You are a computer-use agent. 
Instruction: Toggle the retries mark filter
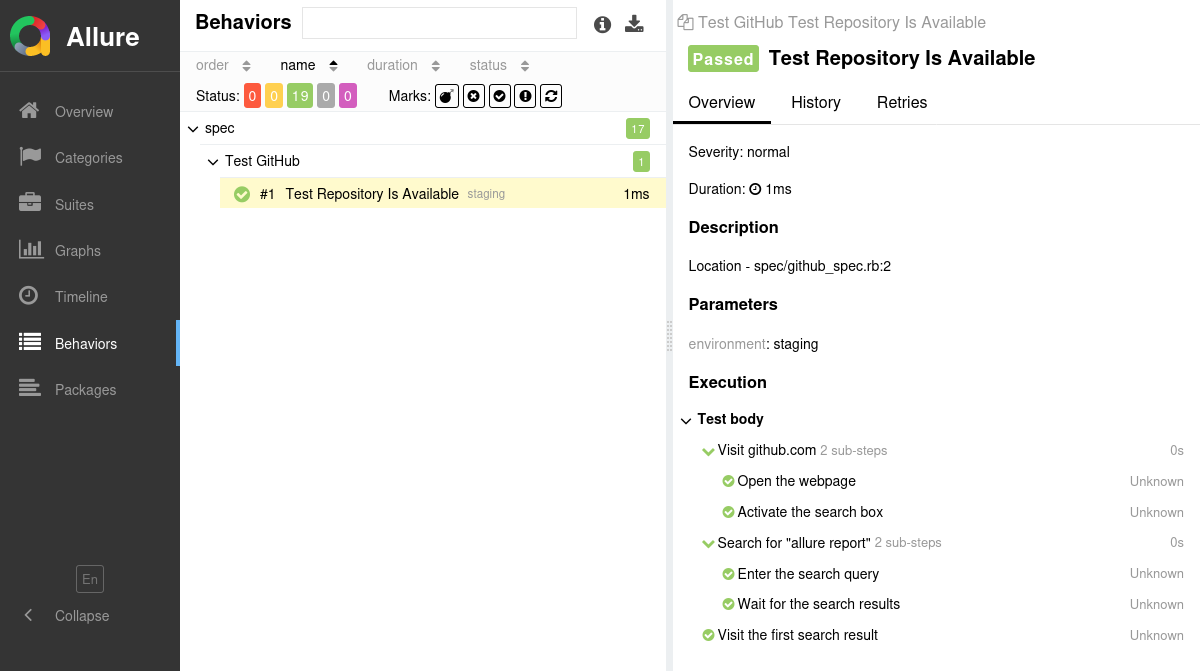551,96
